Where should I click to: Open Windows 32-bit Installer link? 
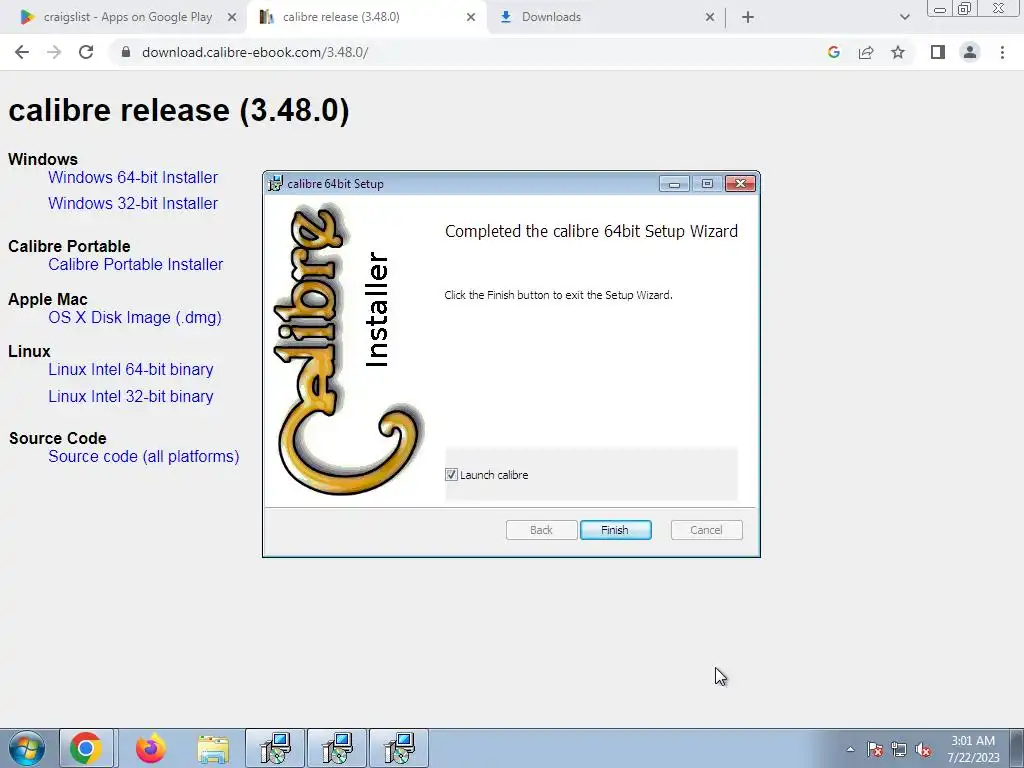pos(133,204)
